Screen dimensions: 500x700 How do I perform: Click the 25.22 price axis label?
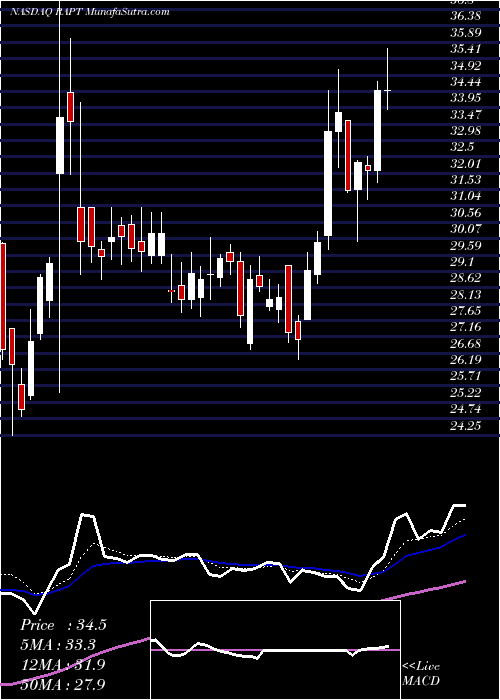[x=466, y=393]
